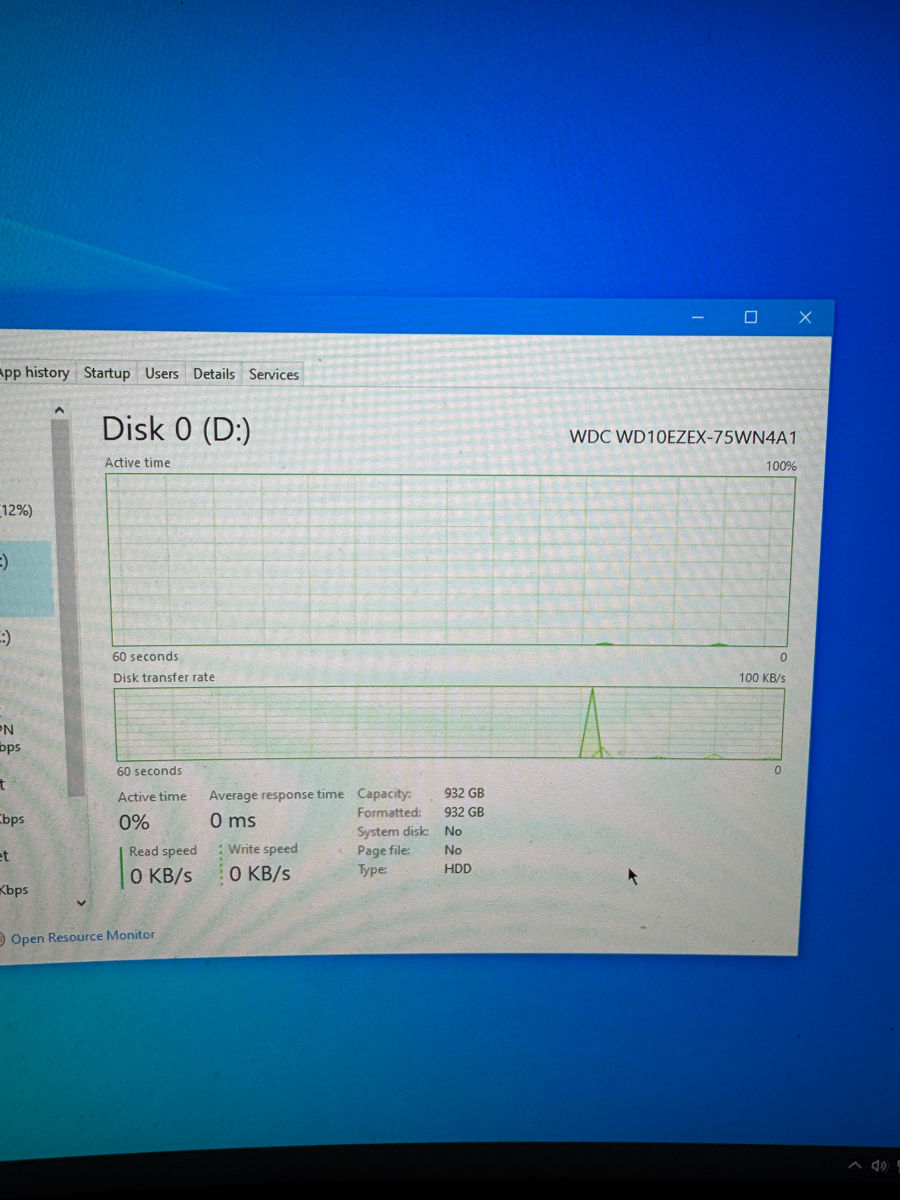Click the sidebar scroll down arrow

[81, 902]
